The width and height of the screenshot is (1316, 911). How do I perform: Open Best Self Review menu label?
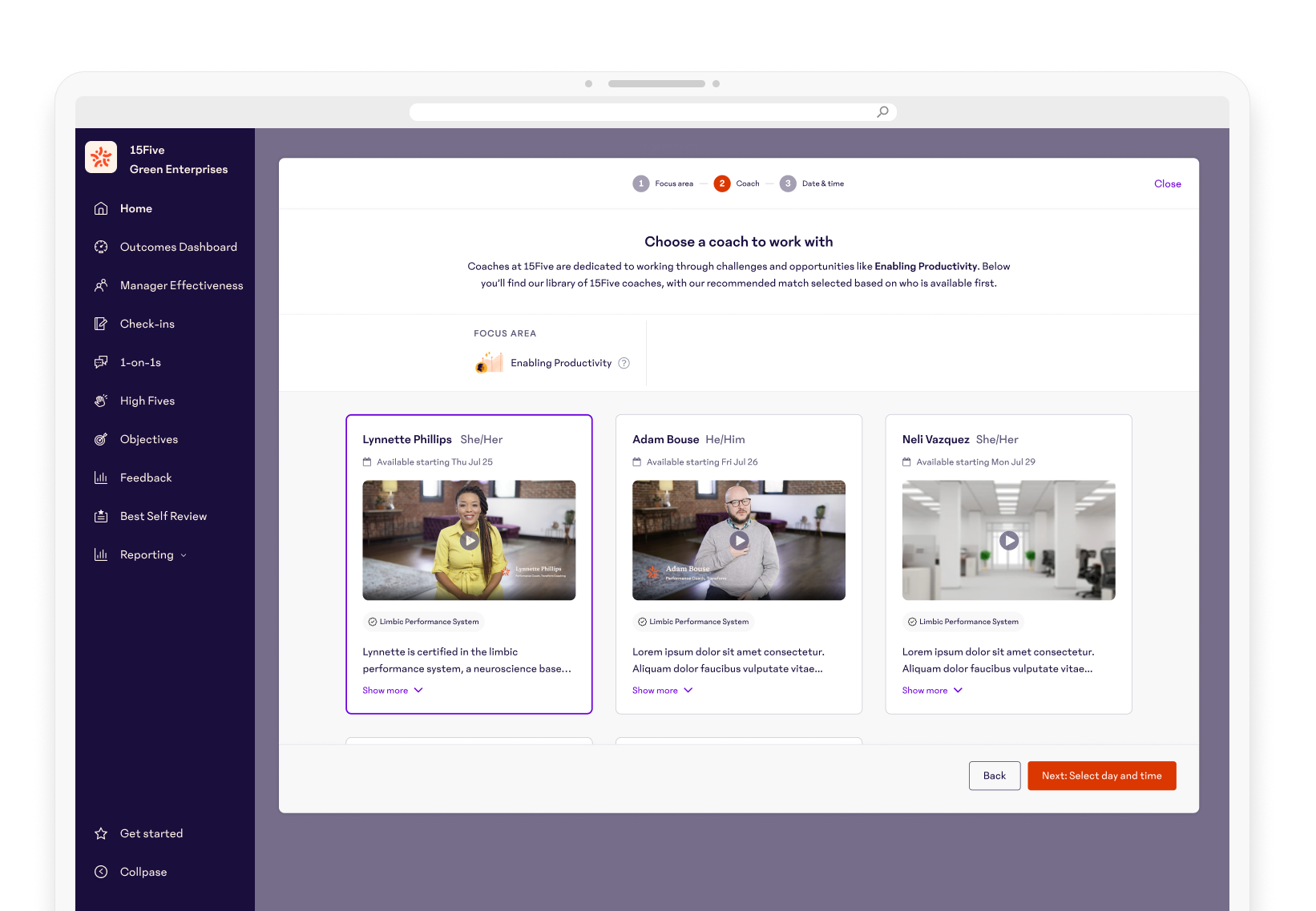coord(163,516)
